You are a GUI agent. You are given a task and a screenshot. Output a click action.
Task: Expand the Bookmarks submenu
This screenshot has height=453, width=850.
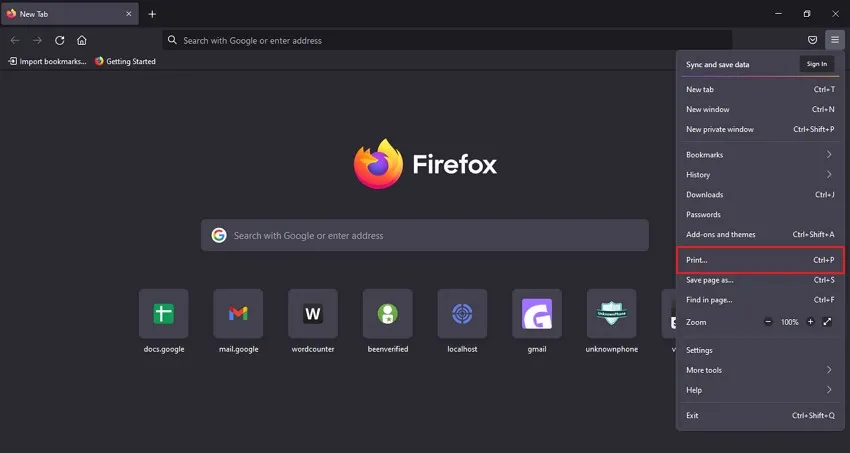click(x=760, y=155)
